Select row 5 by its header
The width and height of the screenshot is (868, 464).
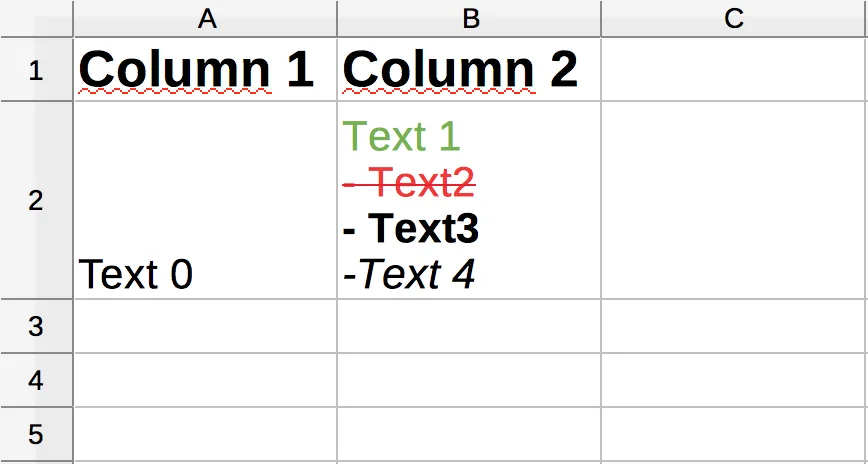36,434
